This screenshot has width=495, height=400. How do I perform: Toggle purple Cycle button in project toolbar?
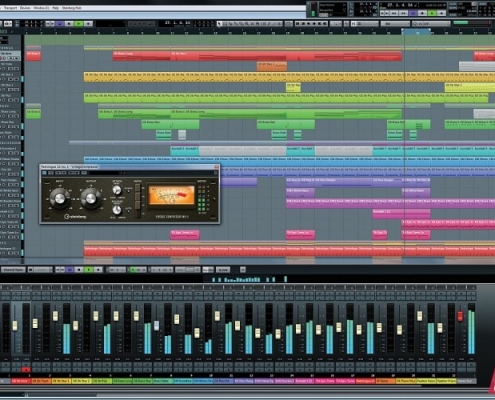click(59, 24)
